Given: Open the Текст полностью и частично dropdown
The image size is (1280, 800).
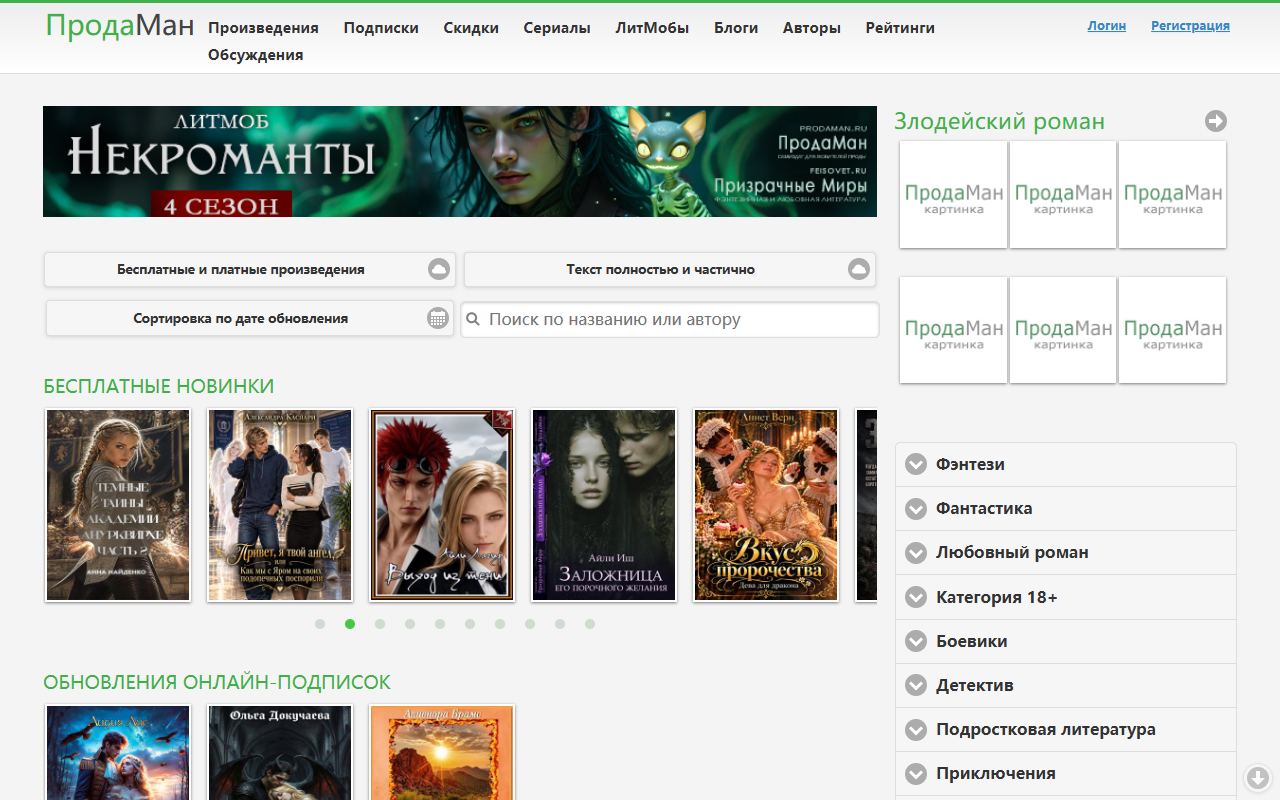Looking at the screenshot, I should tap(670, 269).
